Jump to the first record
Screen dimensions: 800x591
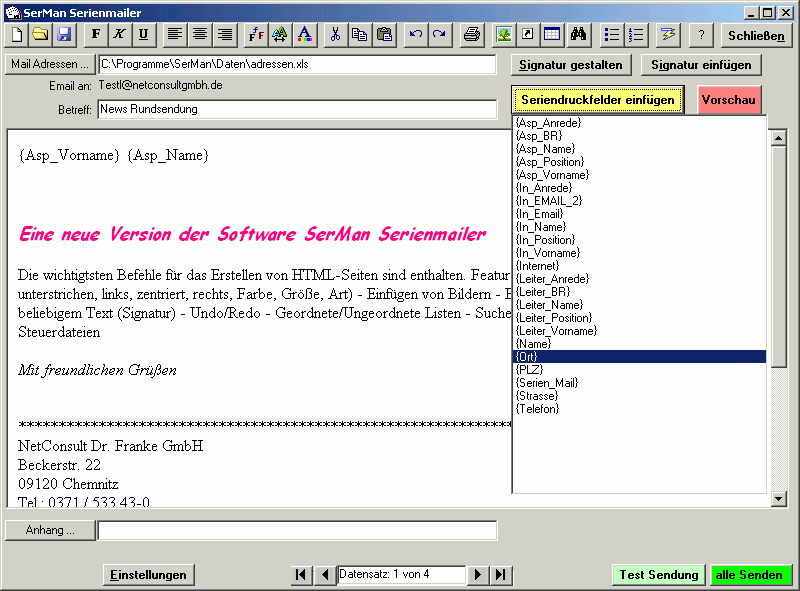[x=301, y=575]
